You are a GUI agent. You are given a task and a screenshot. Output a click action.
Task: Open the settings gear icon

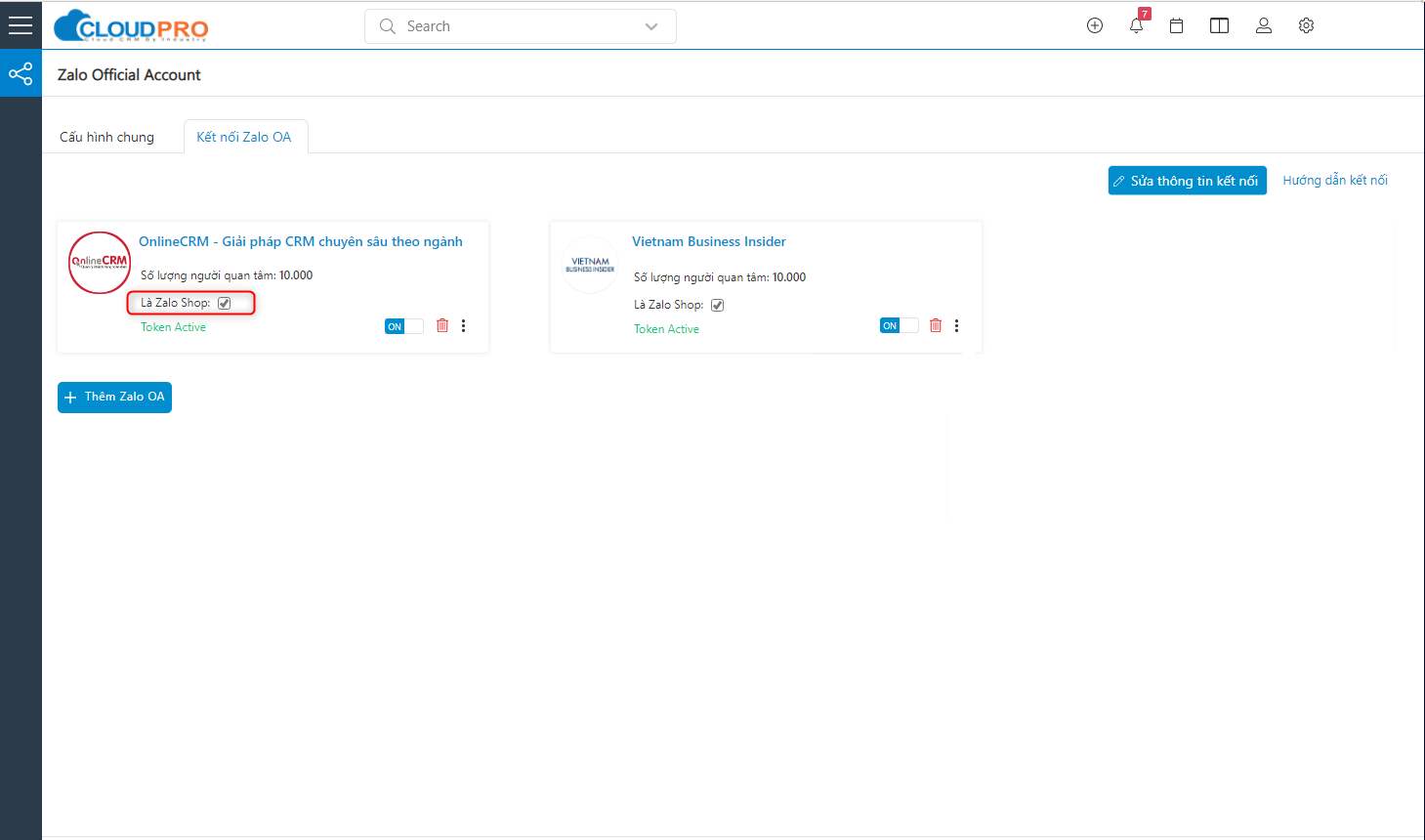[1306, 26]
